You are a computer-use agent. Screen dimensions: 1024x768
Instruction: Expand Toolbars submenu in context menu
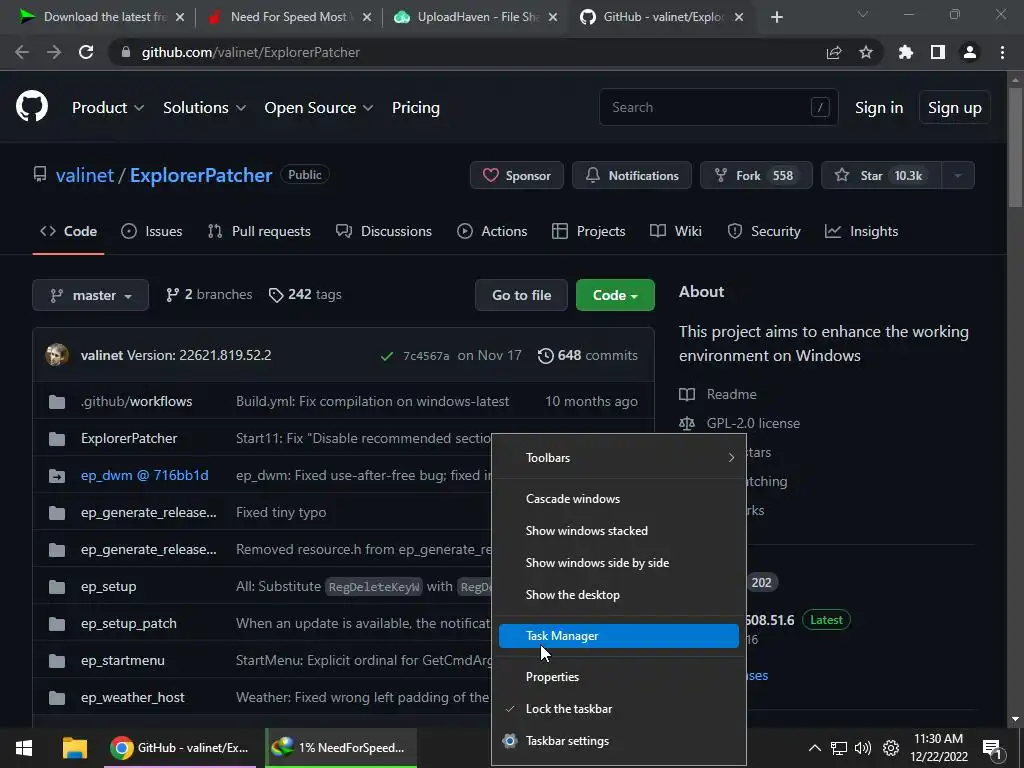pyautogui.click(x=618, y=458)
